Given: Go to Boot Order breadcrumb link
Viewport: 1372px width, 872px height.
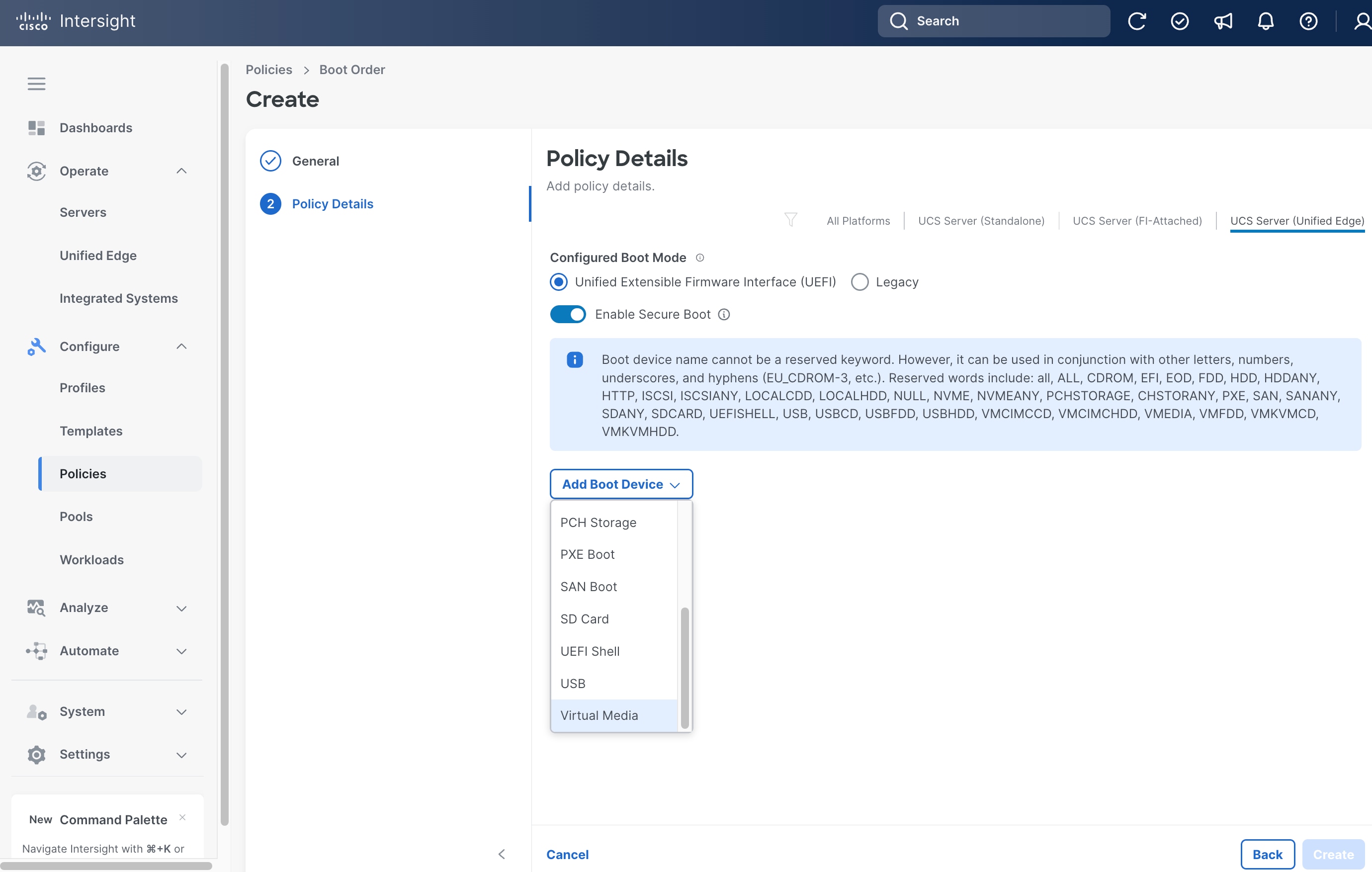Looking at the screenshot, I should 352,70.
